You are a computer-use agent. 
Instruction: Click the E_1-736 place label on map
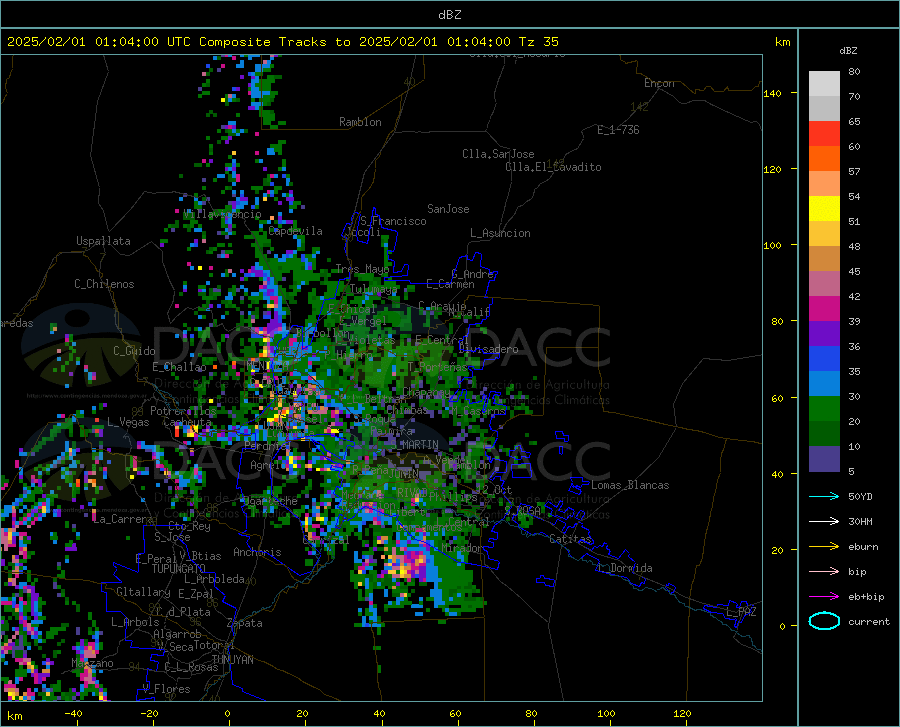618,130
